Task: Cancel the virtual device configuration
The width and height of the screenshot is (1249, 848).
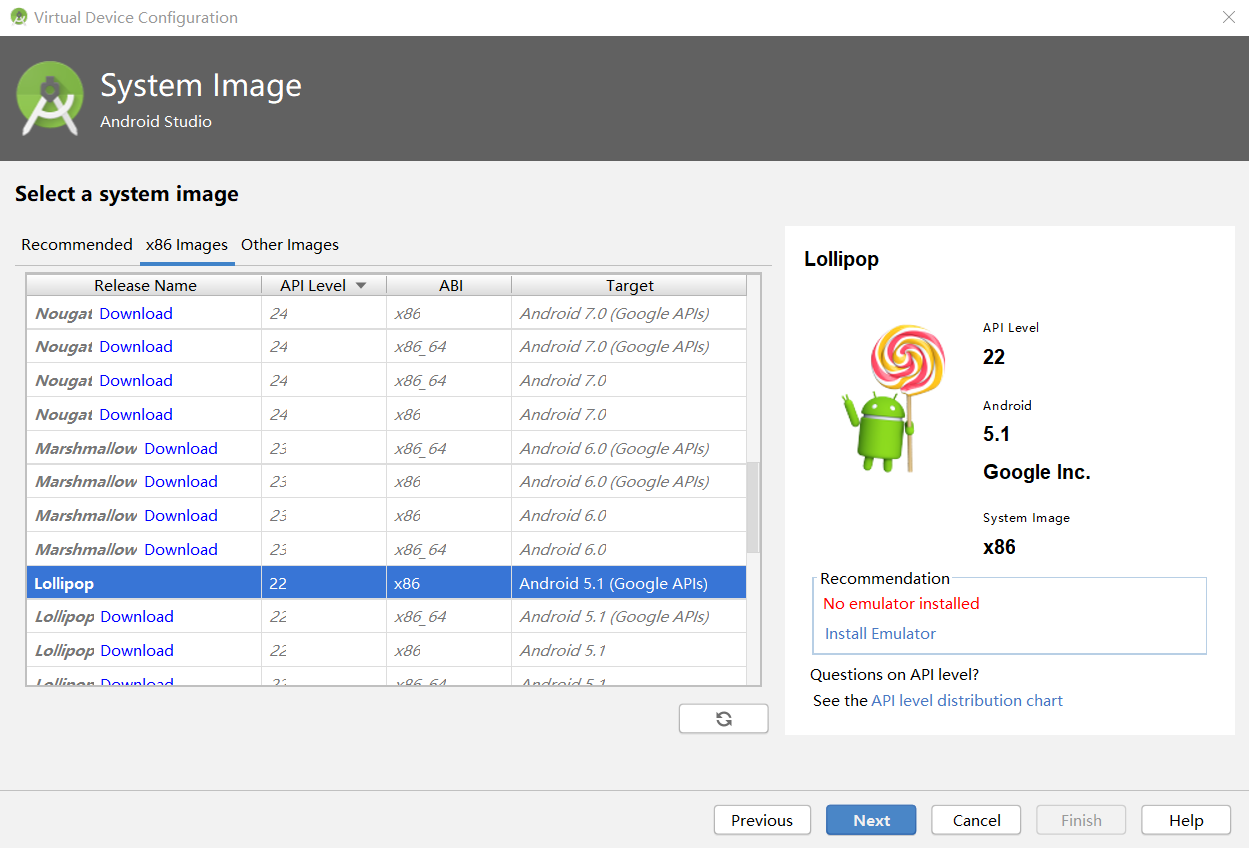Action: click(976, 820)
